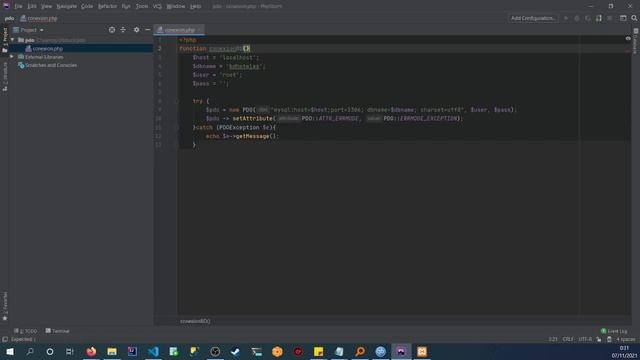Open XAMPP from the taskbar
The image size is (640, 360).
(x=422, y=351)
